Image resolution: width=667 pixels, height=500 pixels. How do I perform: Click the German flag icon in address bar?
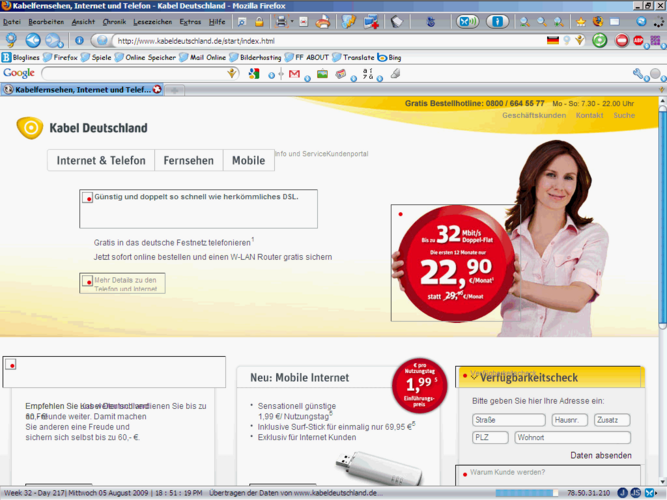pos(553,41)
